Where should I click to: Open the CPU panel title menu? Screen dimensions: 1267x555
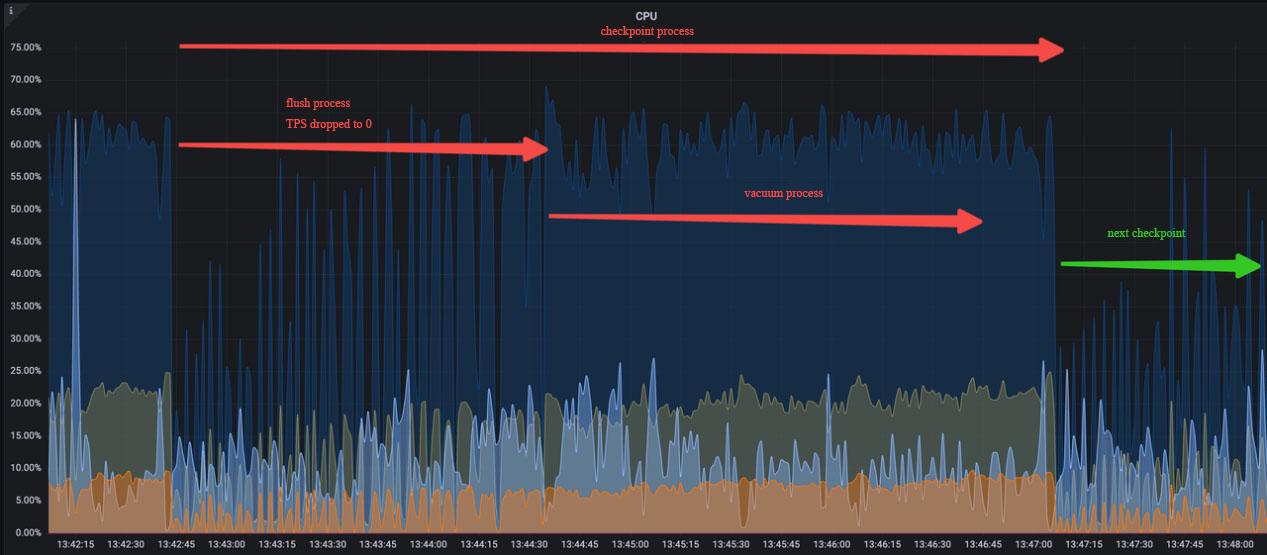[x=646, y=16]
